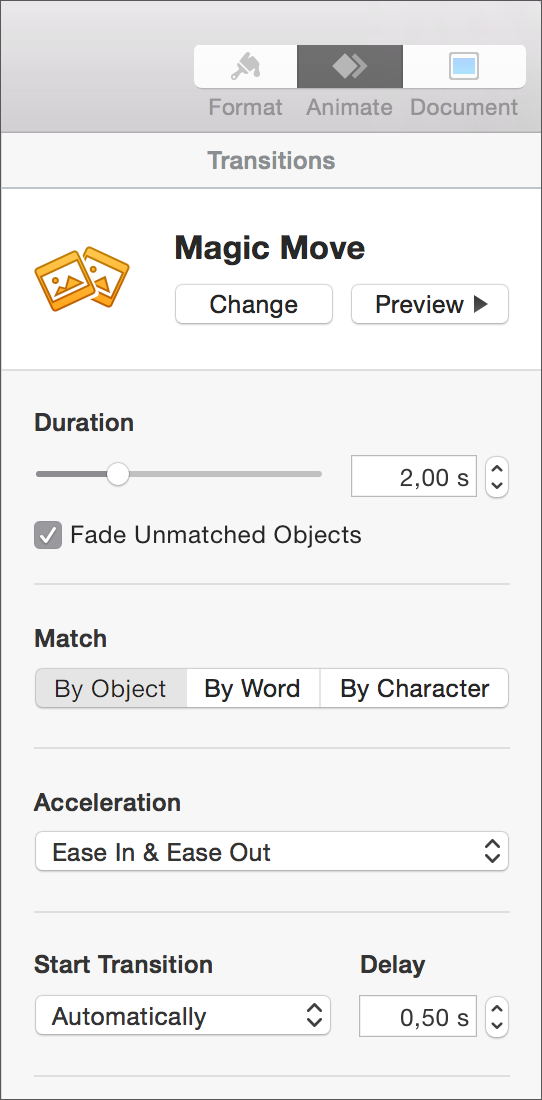
Task: Open Start Transition Automatically dropdown
Action: click(x=182, y=1015)
